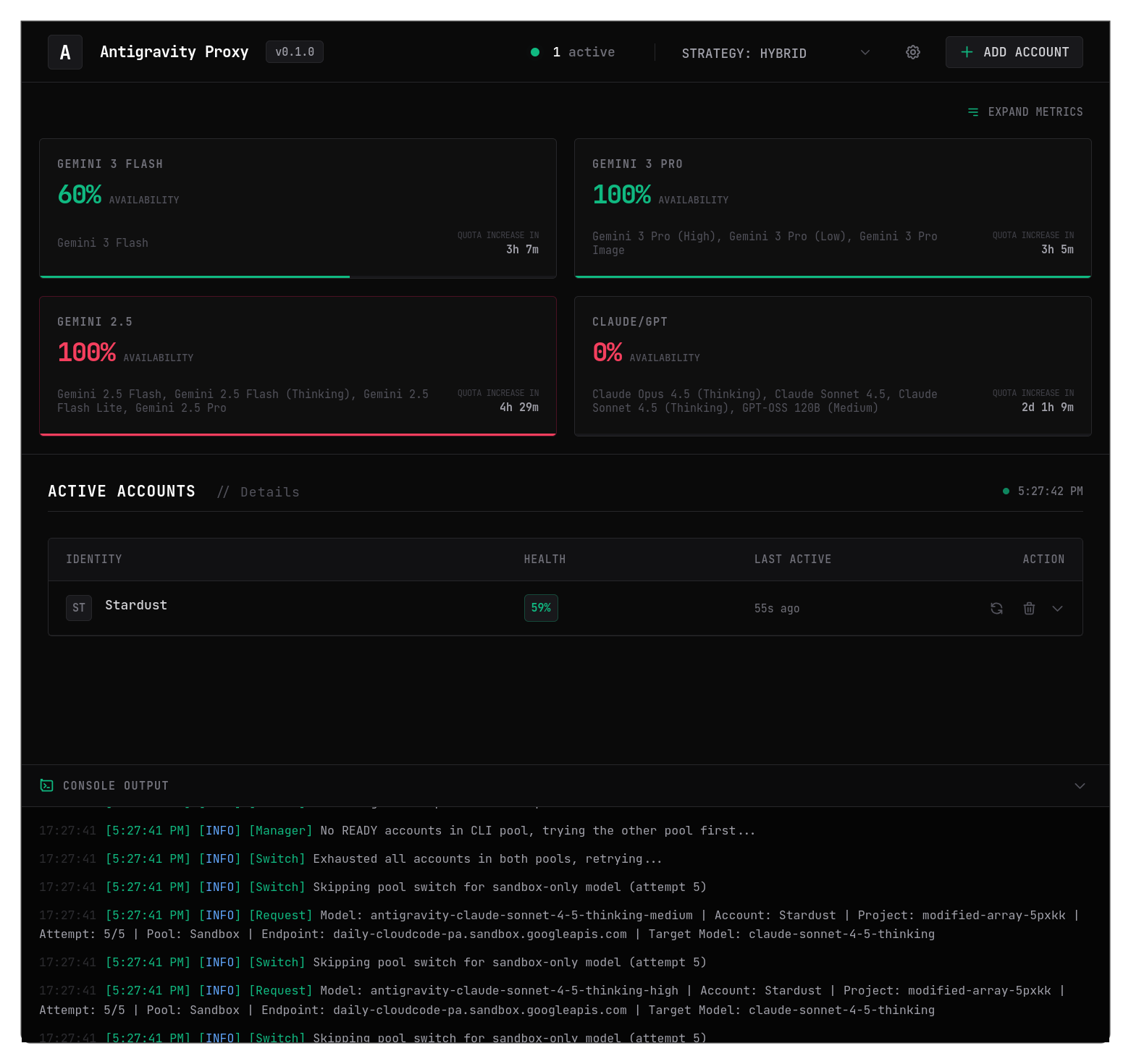This screenshot has width=1131, height=1064.
Task: Click the red '100%' availability value
Action: pos(87,352)
